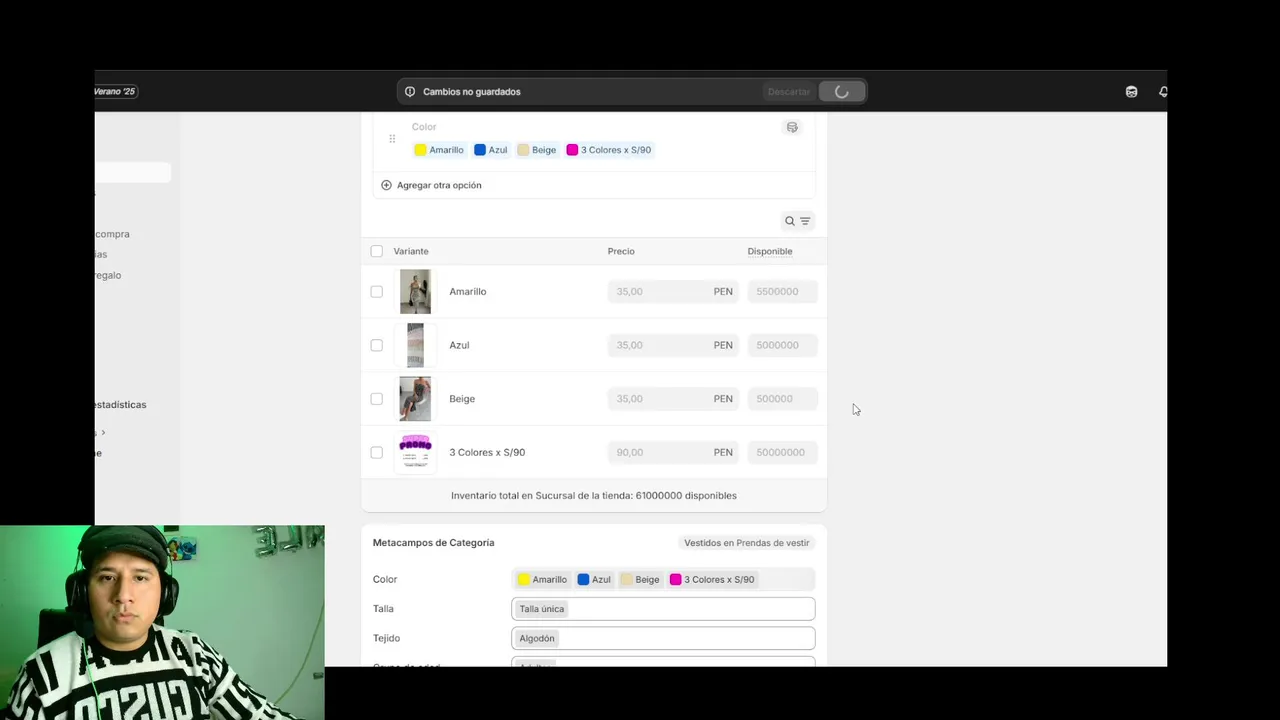Click the Color option title
The height and width of the screenshot is (720, 1280).
point(424,127)
